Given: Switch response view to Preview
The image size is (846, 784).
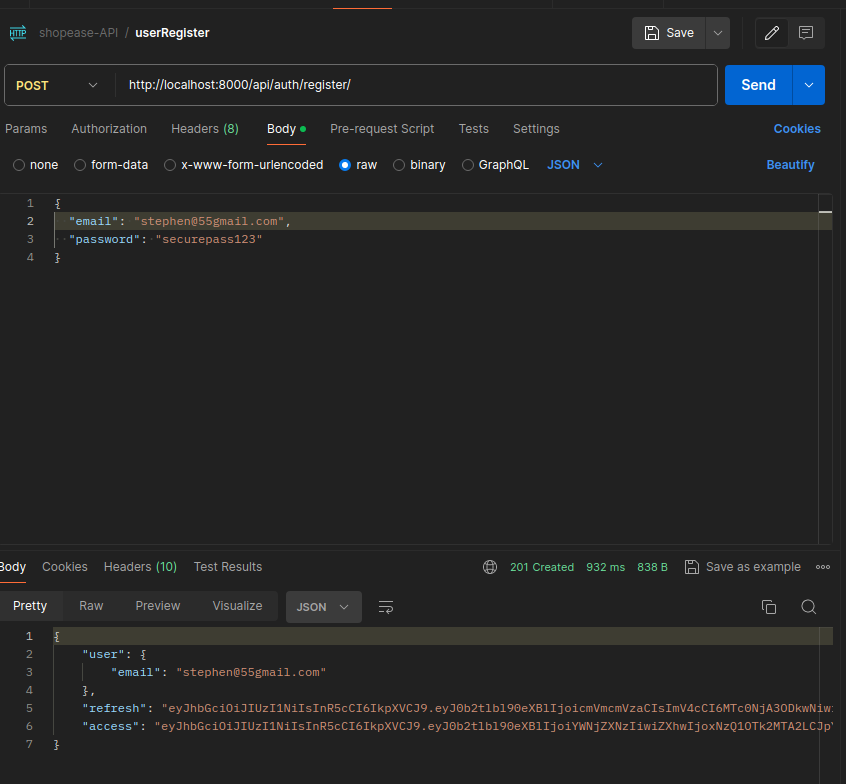Looking at the screenshot, I should click(x=158, y=606).
